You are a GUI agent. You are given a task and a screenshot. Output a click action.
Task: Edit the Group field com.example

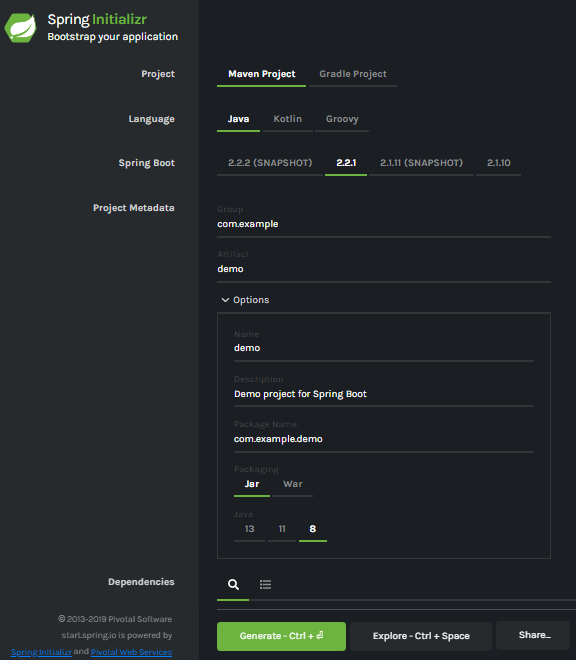pyautogui.click(x=384, y=224)
